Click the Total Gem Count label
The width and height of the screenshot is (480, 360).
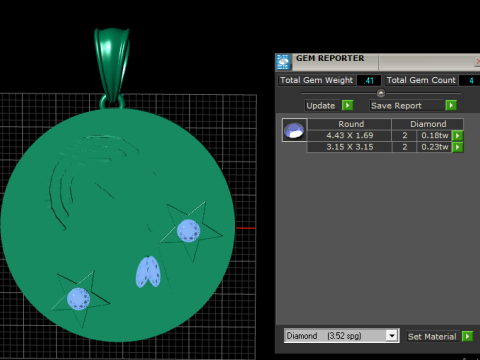click(421, 80)
